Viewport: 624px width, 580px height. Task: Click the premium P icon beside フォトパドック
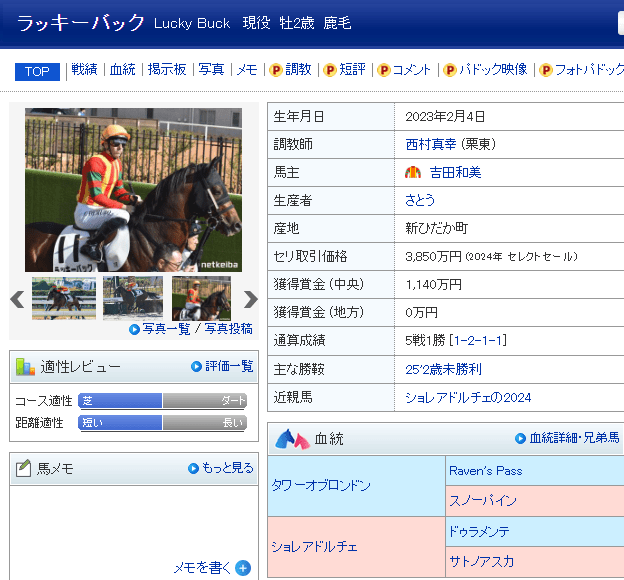[x=546, y=70]
